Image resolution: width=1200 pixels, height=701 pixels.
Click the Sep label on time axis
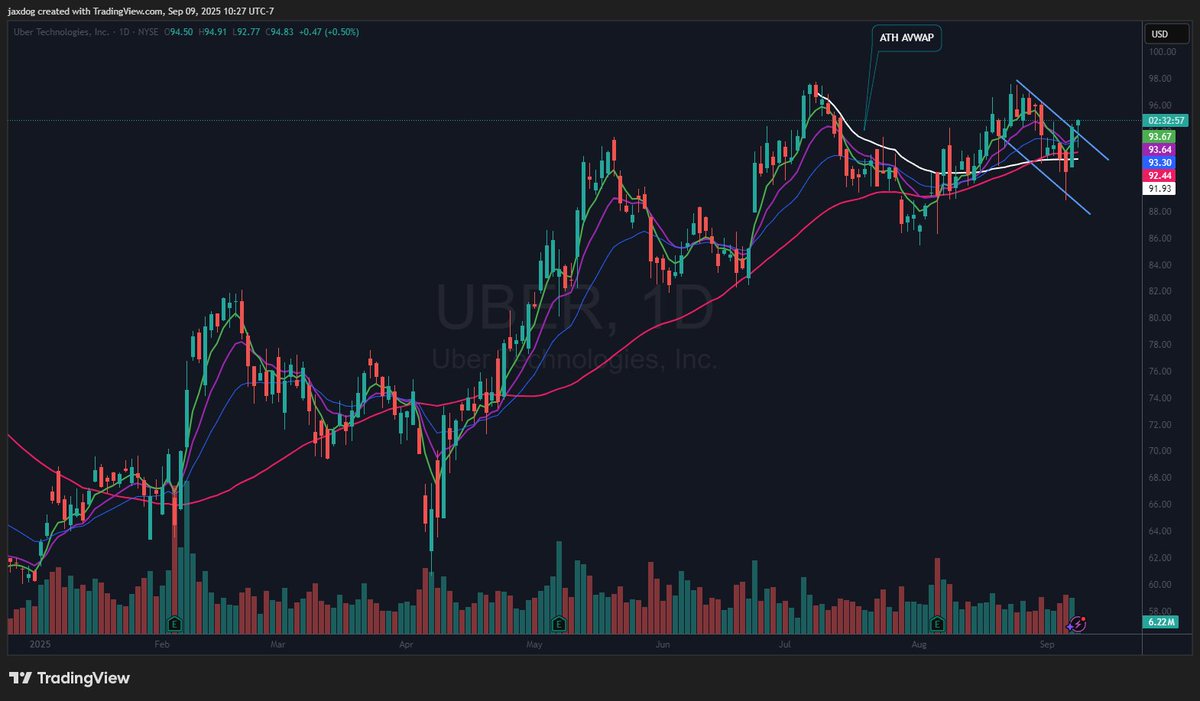1047,646
